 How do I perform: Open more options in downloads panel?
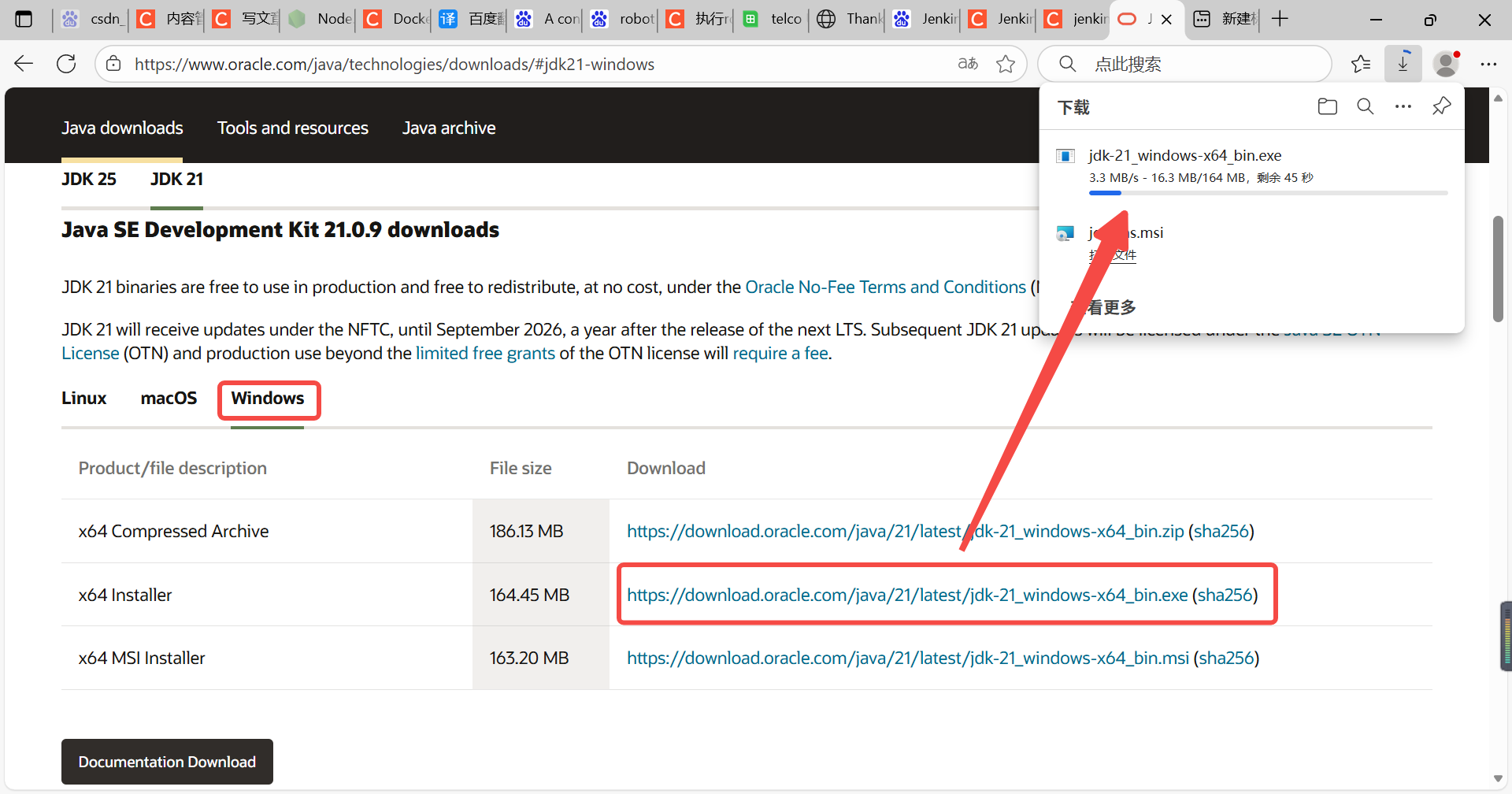pyautogui.click(x=1403, y=106)
